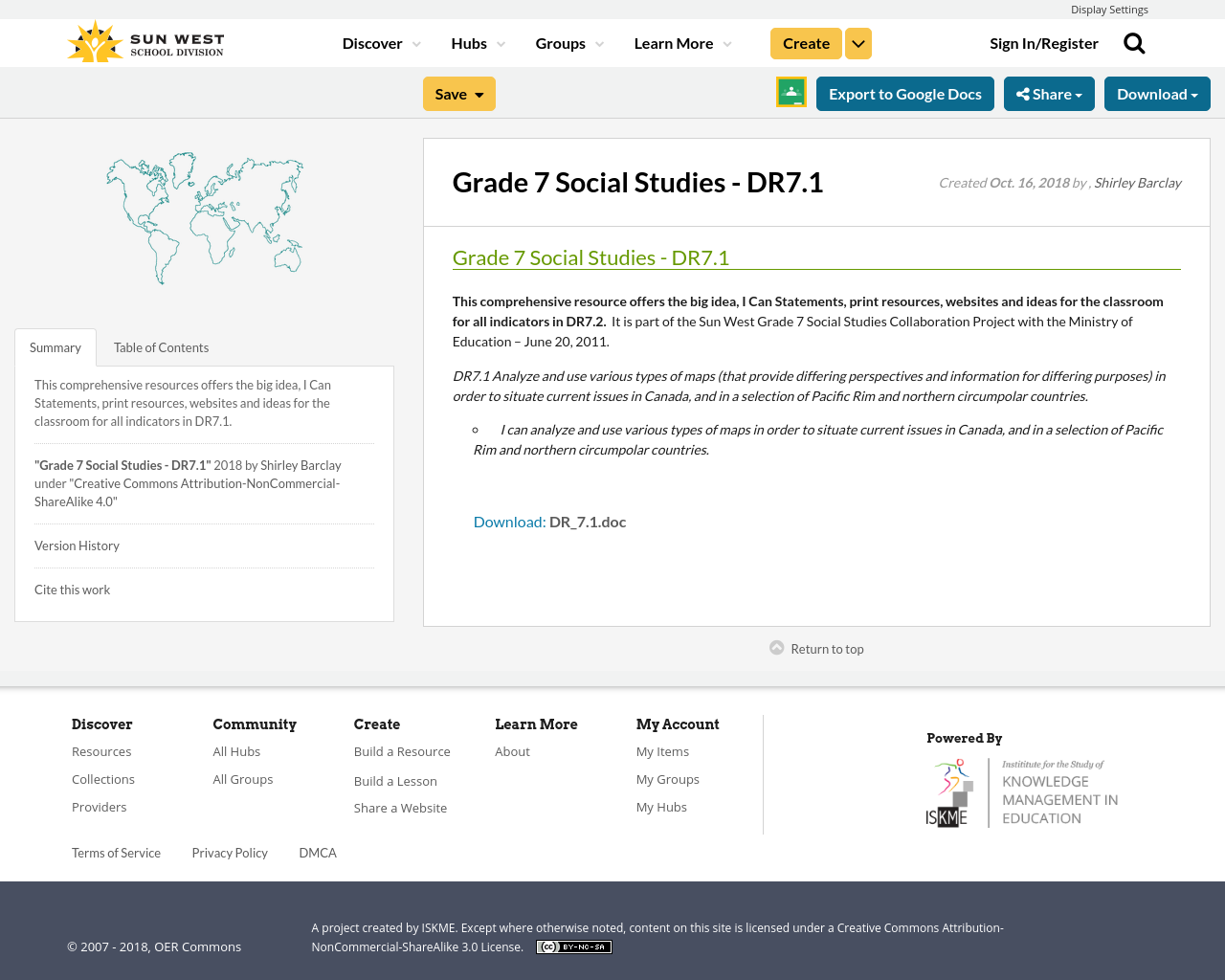Click the Google Classroom share icon
This screenshot has width=1225, height=980.
point(791,91)
